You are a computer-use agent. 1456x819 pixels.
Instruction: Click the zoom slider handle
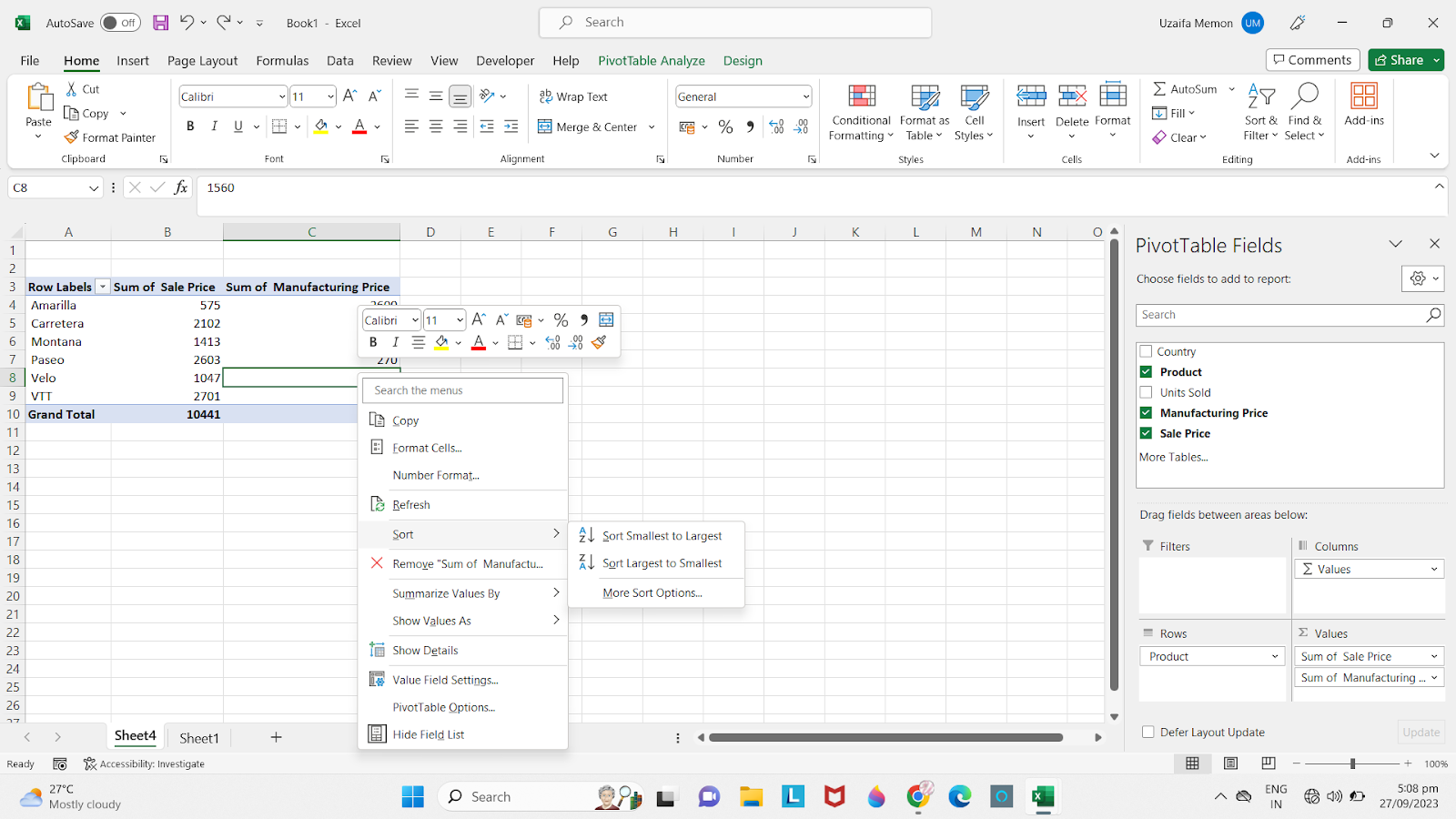coord(1352,763)
